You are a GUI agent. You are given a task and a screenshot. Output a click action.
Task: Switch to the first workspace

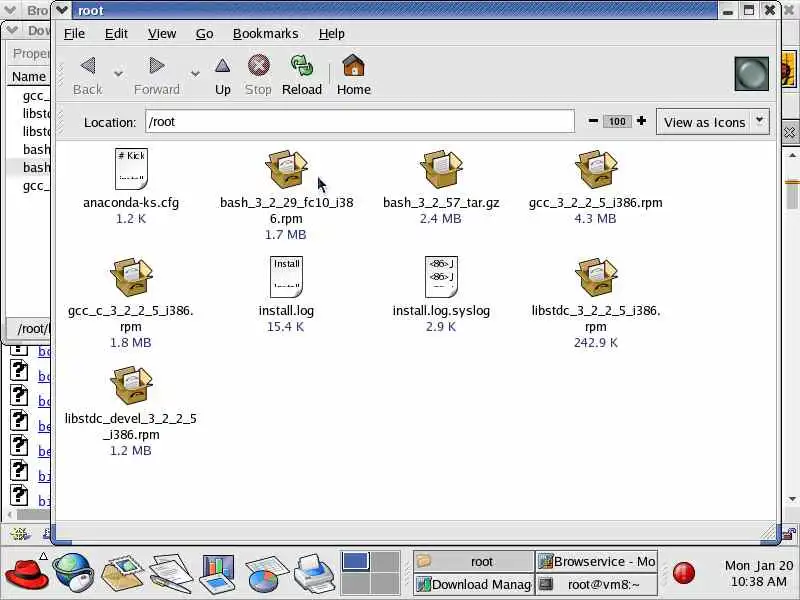pyautogui.click(x=356, y=561)
